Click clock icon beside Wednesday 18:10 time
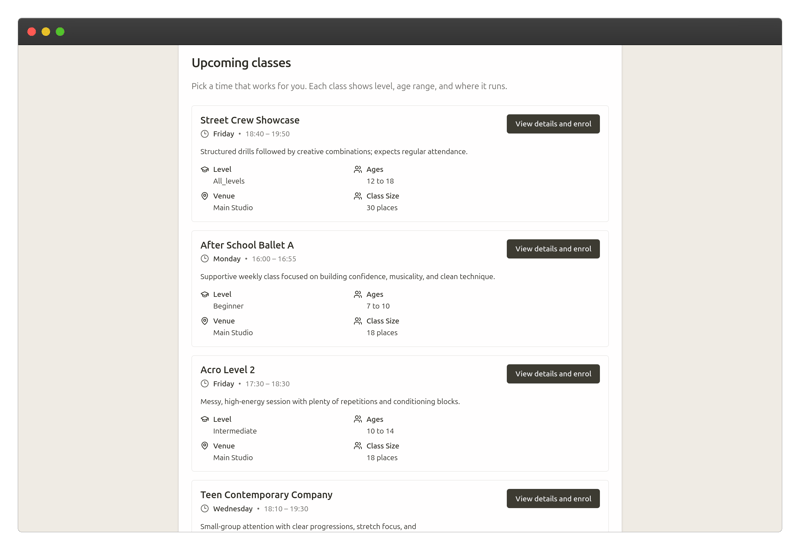 pyautogui.click(x=205, y=509)
